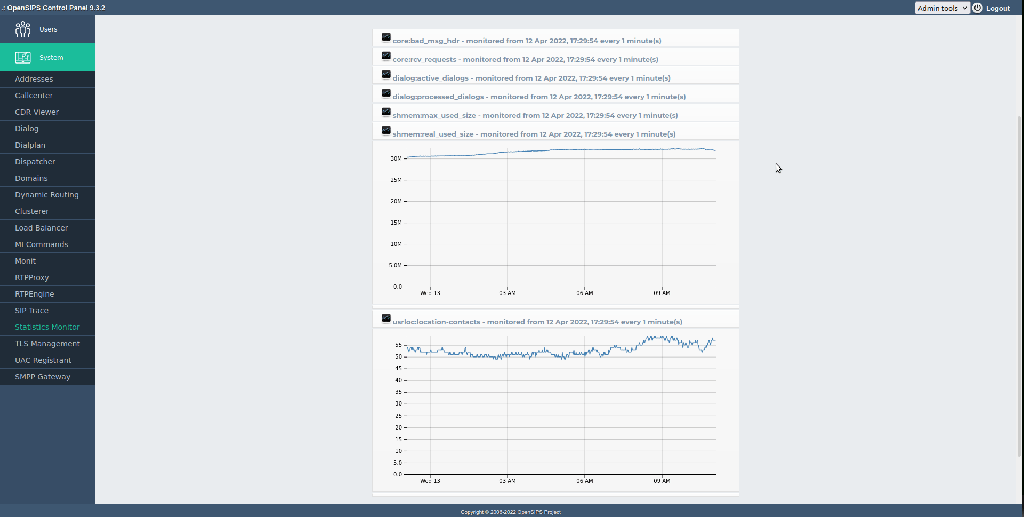This screenshot has height=517, width=1024.
Task: Click the chart icon beside dialog:processed_dialogs
Action: click(x=386, y=94)
